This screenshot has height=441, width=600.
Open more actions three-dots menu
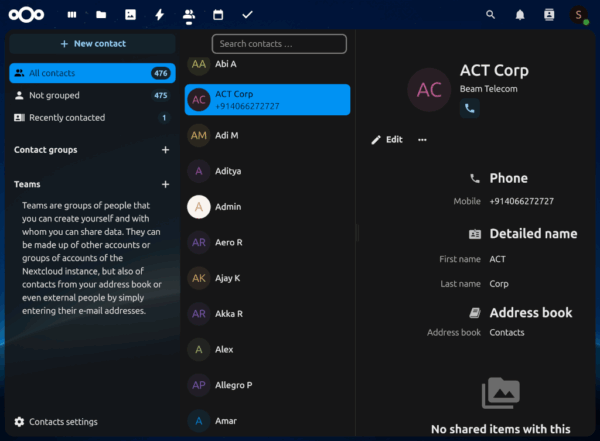pos(422,140)
